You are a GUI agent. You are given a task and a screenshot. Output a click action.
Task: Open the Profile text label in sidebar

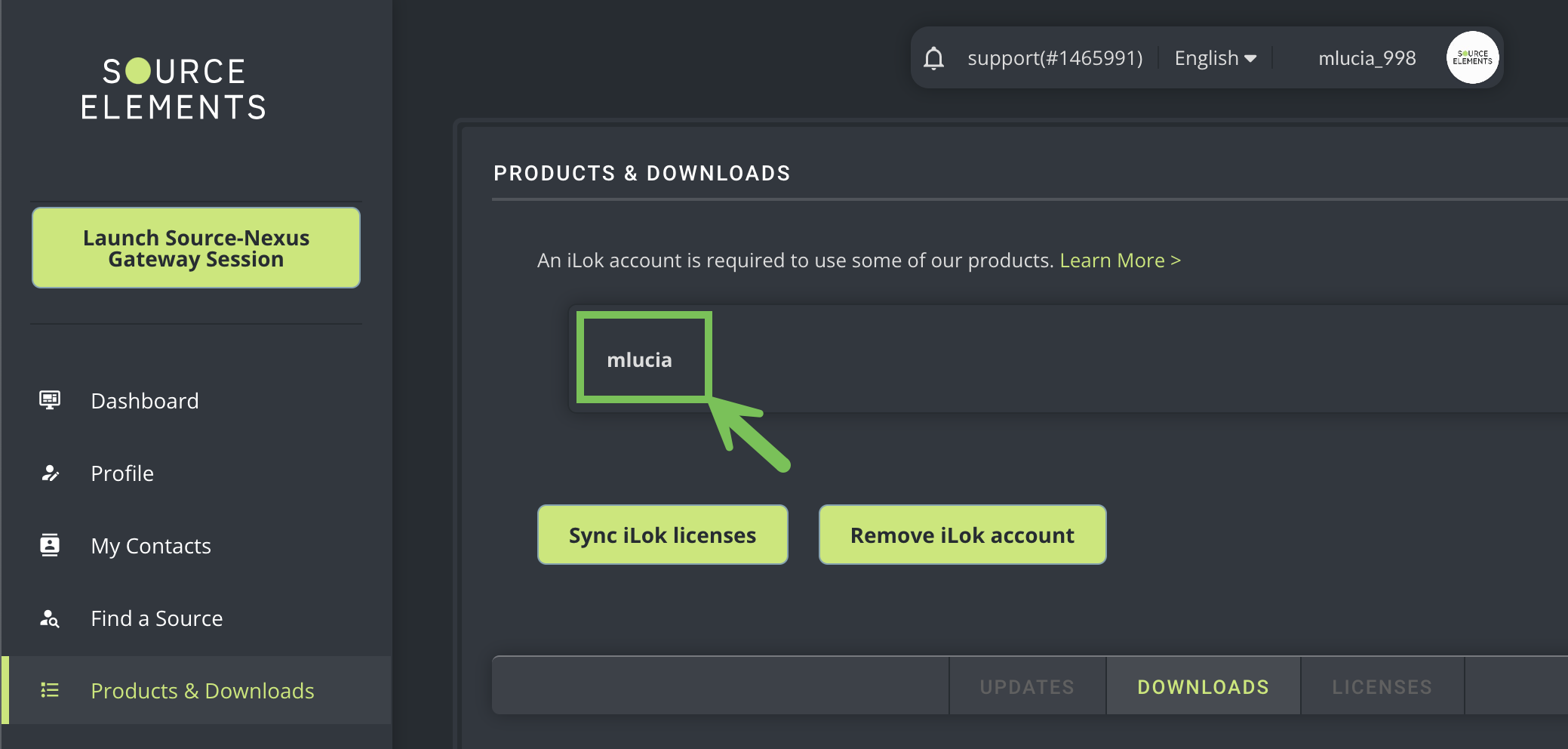[x=122, y=473]
